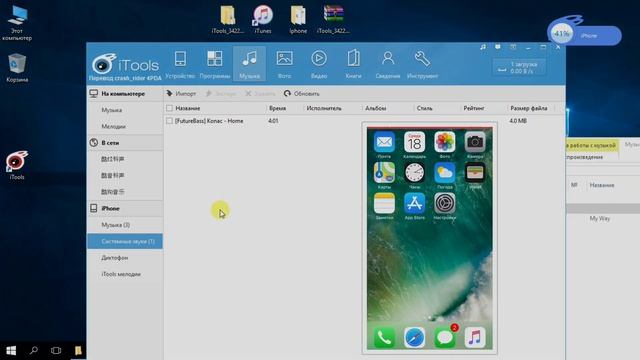Tap the Calendar app on phone preview
Image resolution: width=640 pixels, height=360 pixels.
[x=414, y=142]
